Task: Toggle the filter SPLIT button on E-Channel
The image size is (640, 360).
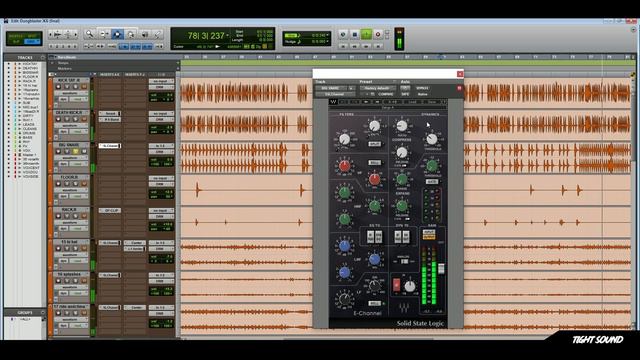Action: point(374,144)
